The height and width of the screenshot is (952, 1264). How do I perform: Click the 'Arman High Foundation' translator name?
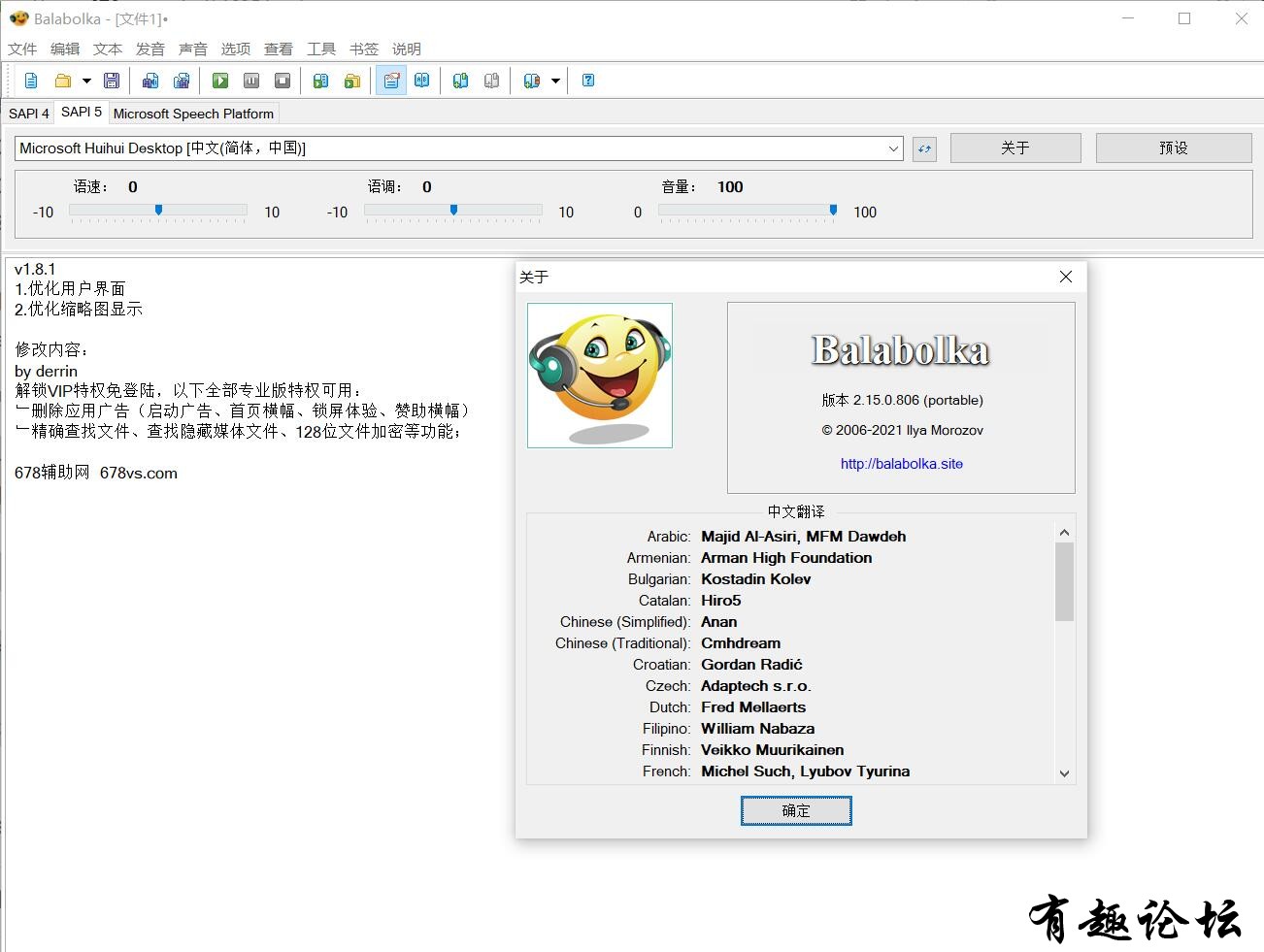[x=786, y=558]
